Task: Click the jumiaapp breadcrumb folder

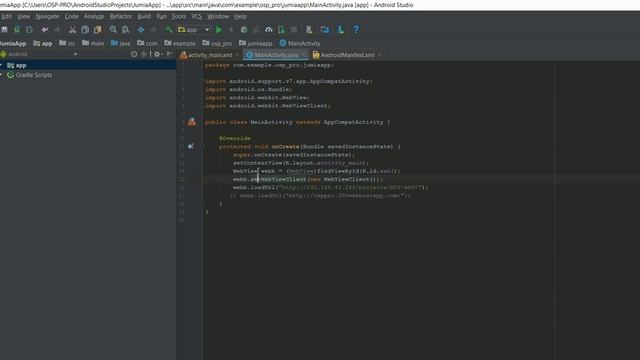Action: [x=256, y=43]
